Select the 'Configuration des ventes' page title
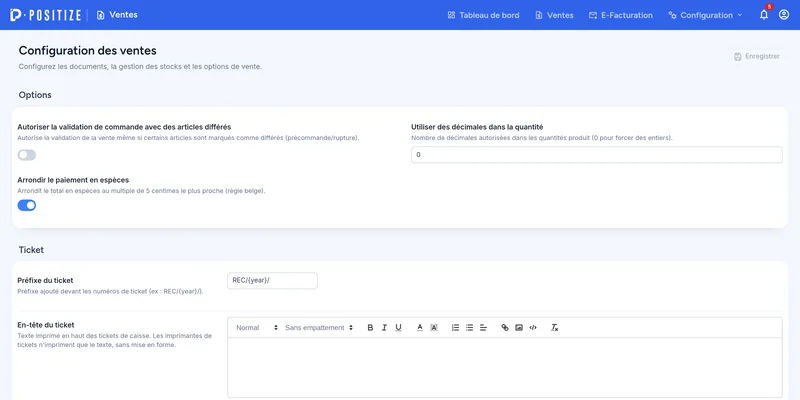Screen dimensions: 800x400 pyautogui.click(x=88, y=51)
